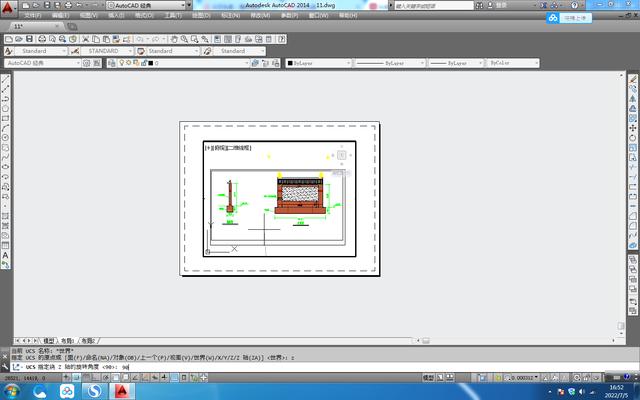Open the AutoCAD 经典 workspace dropdown

click(41, 63)
